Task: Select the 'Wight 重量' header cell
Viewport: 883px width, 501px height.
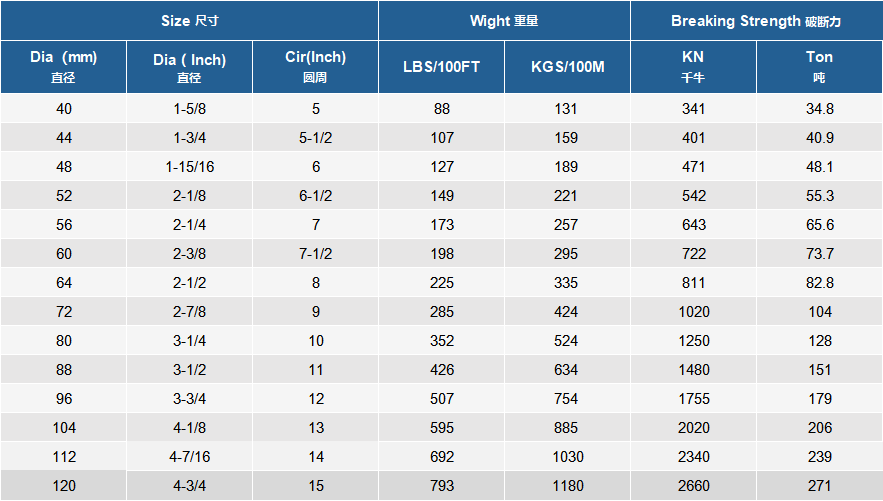Action: (504, 21)
